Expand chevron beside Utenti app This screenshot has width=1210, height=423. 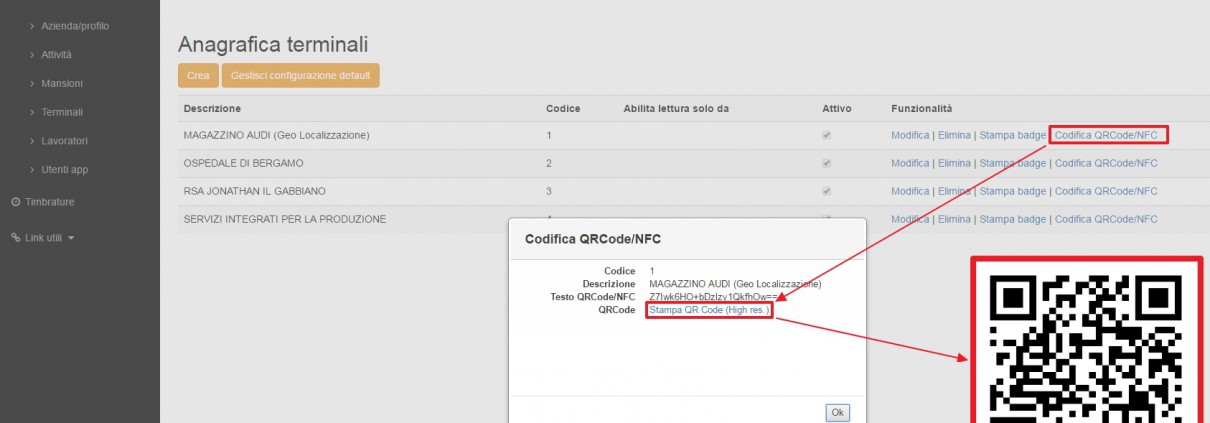(32, 170)
